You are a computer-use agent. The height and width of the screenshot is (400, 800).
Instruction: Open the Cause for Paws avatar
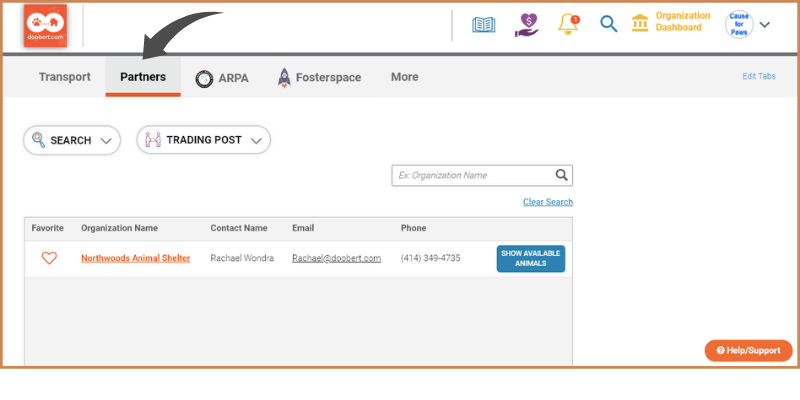coord(739,24)
